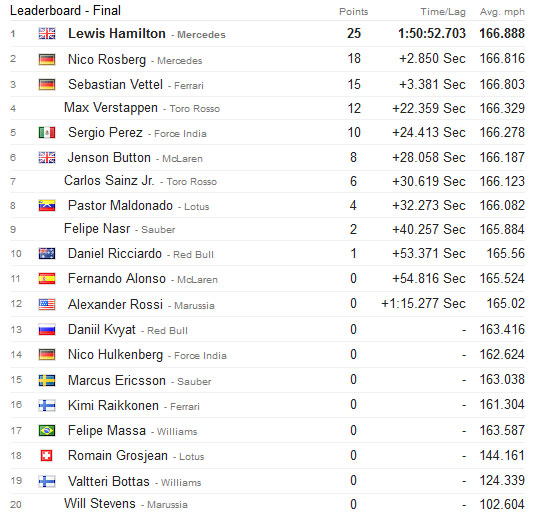This screenshot has width=545, height=514.
Task: Open Sebastian Vettel driver name
Action: (115, 84)
